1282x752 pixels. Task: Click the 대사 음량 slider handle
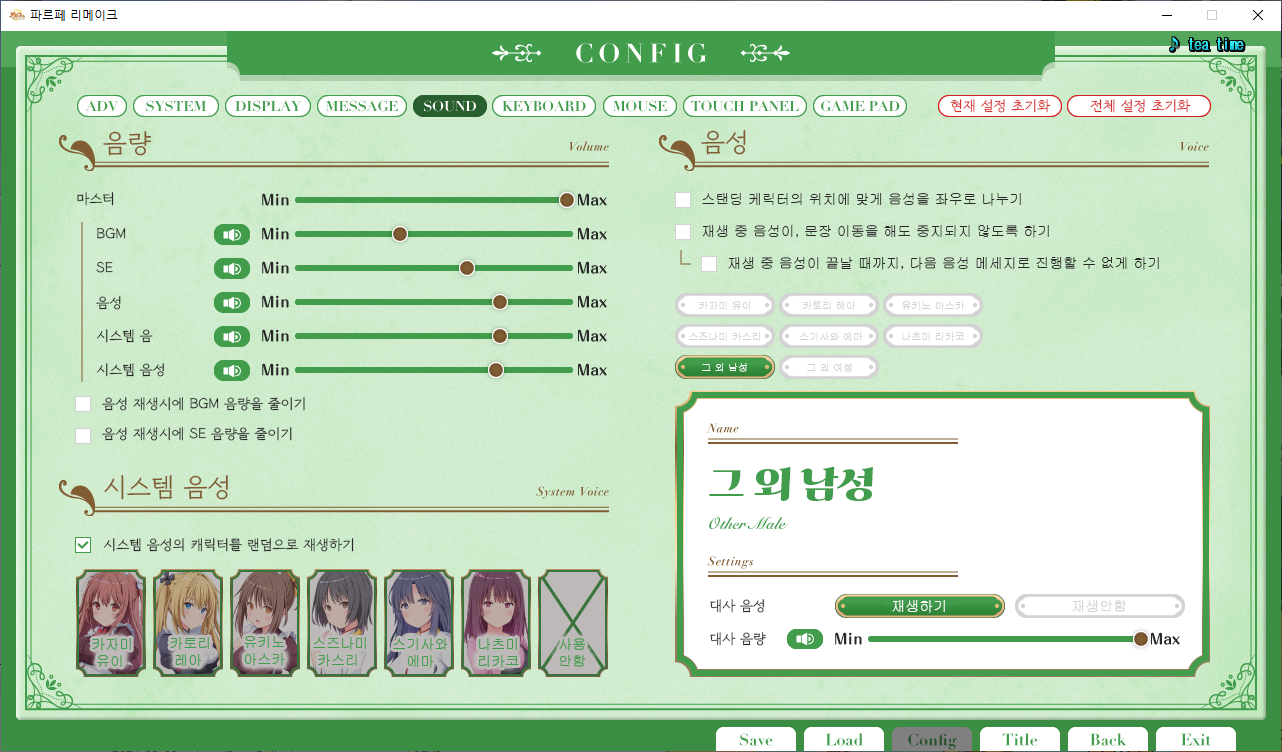1140,639
